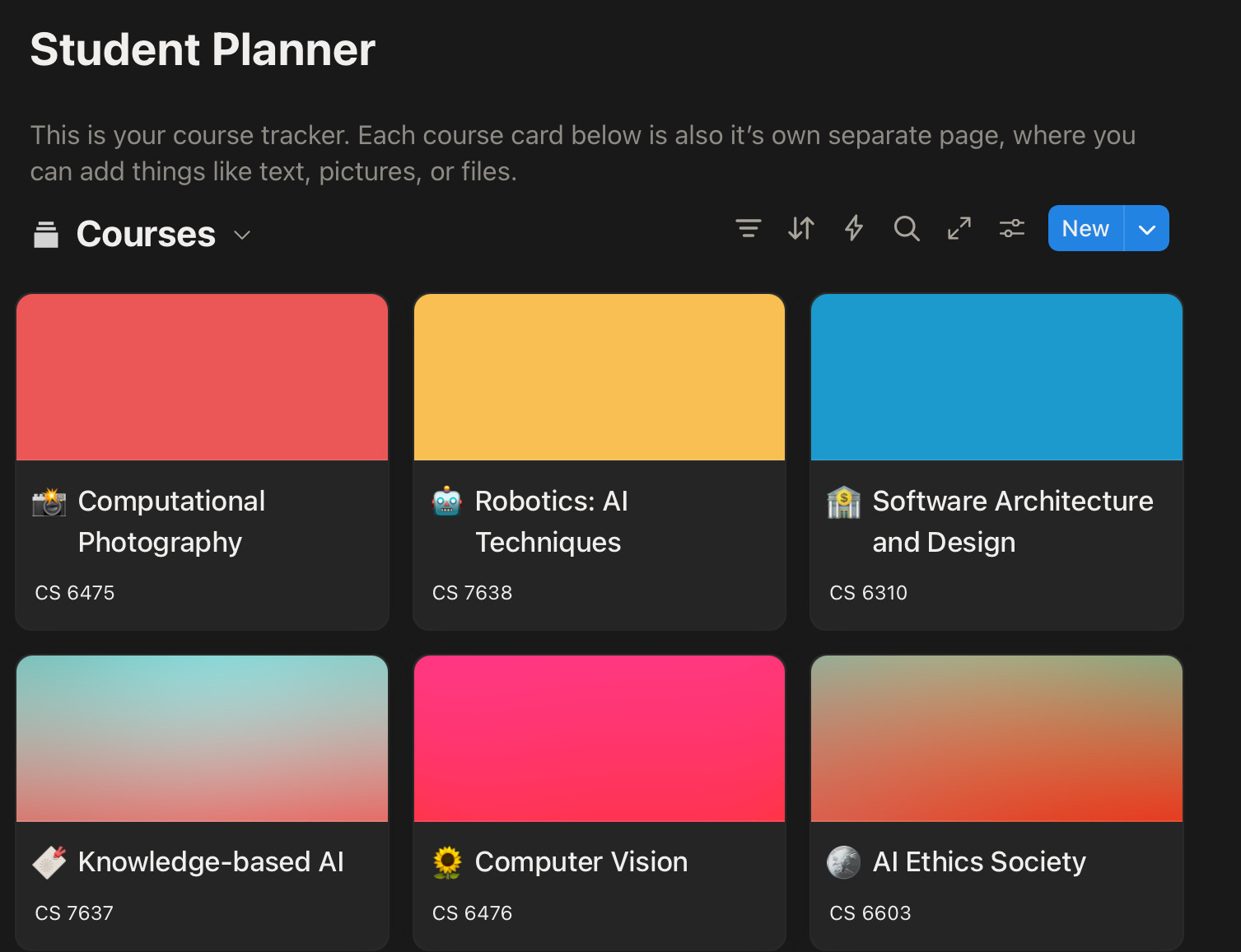This screenshot has height=952, width=1241.
Task: Click course code CS 6476
Action: tap(472, 913)
